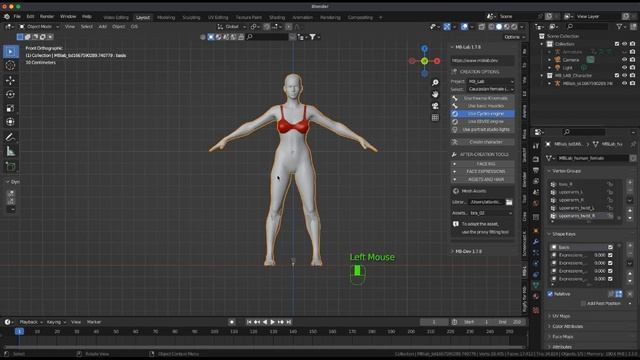The height and width of the screenshot is (360, 640).
Task: Select the Select Box tool in left toolbar
Action: 11,51
